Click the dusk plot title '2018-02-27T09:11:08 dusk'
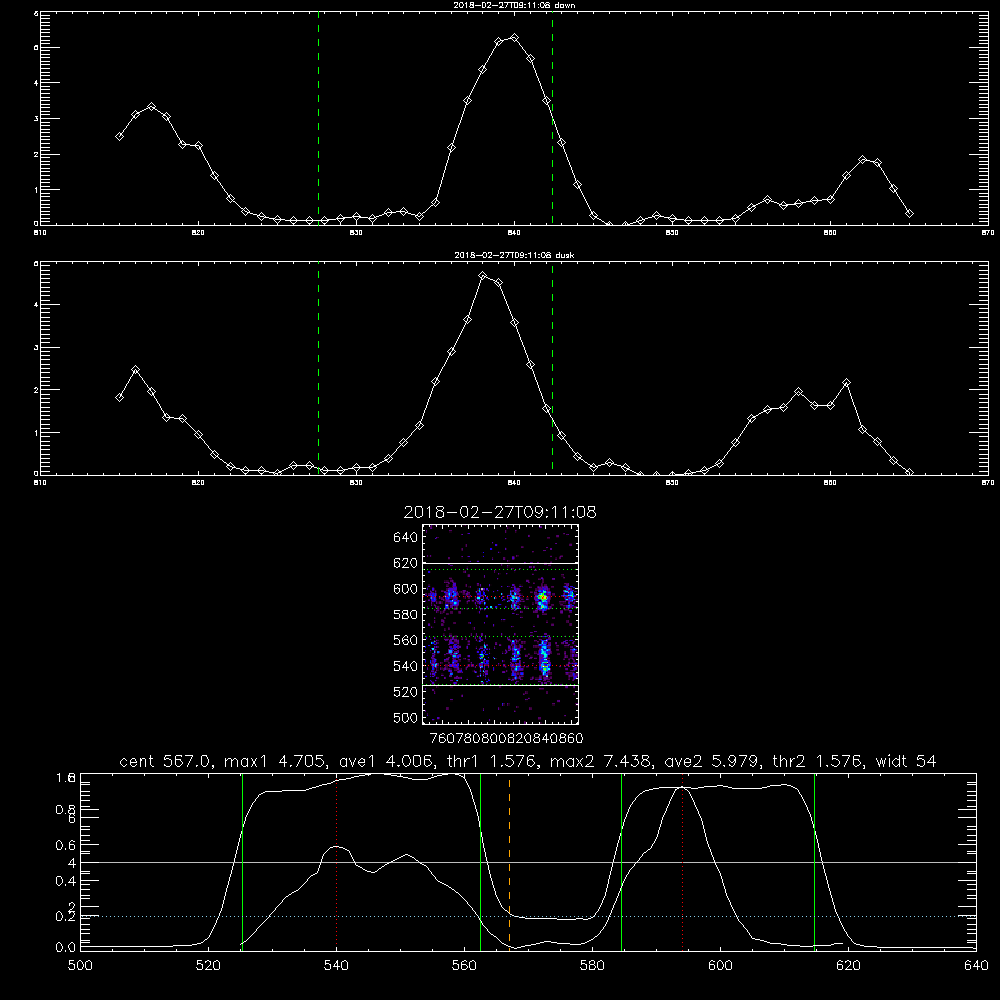 514,255
